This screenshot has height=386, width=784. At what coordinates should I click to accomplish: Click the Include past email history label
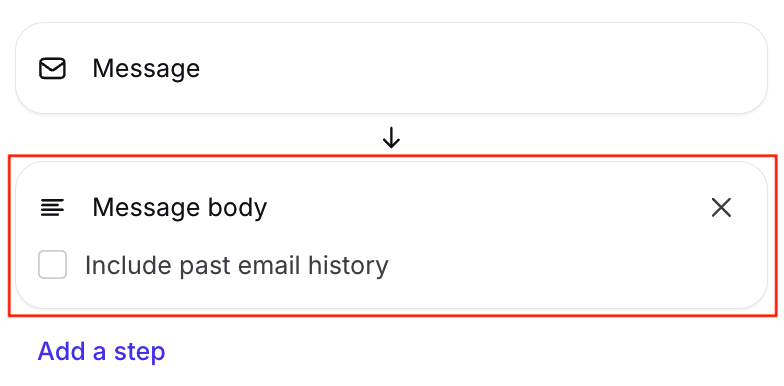[236, 265]
